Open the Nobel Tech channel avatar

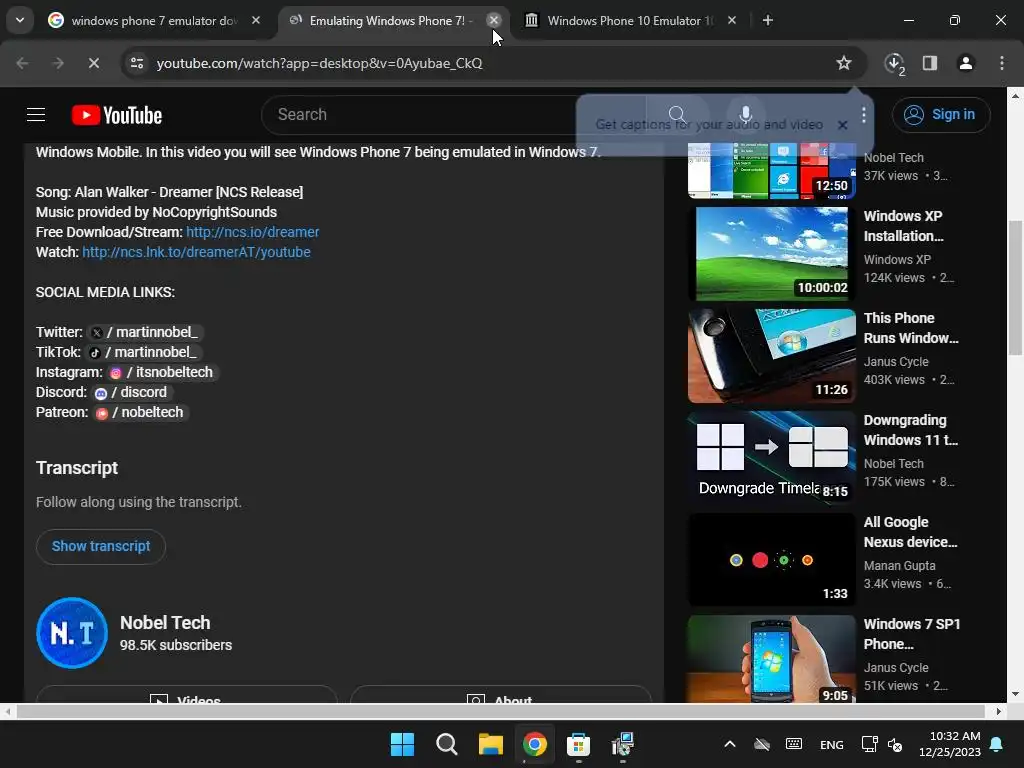tap(72, 633)
